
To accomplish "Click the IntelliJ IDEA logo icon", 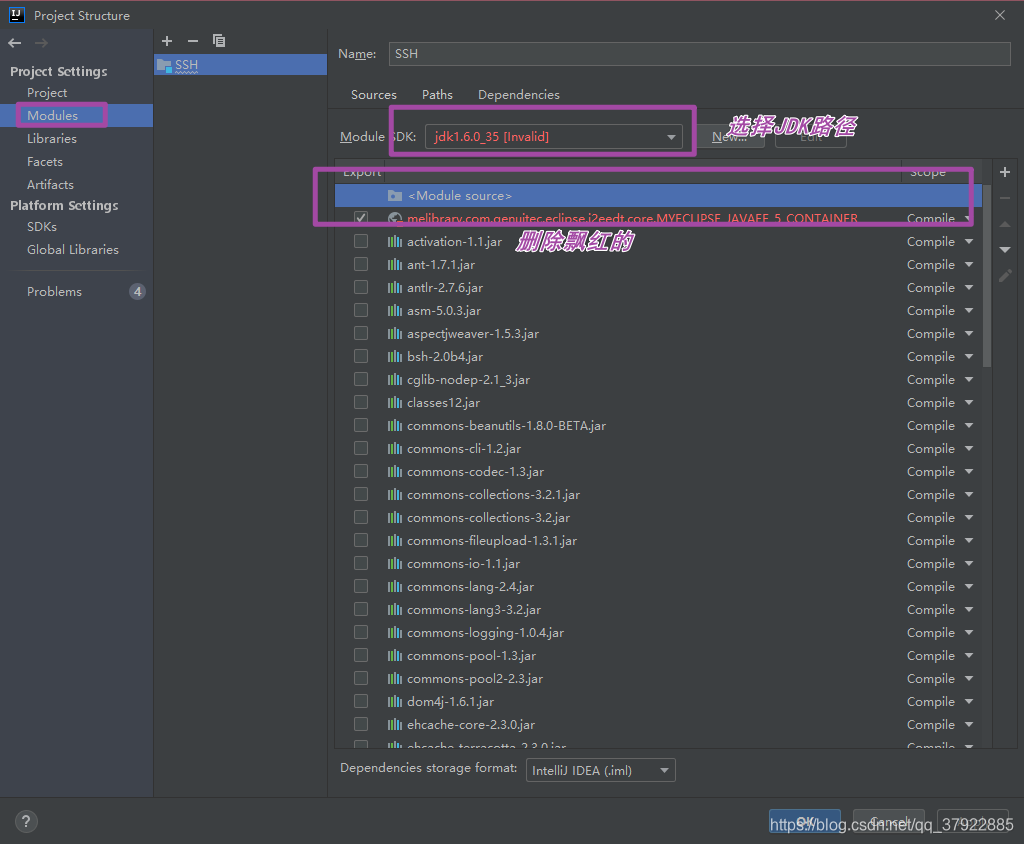I will coord(17,15).
